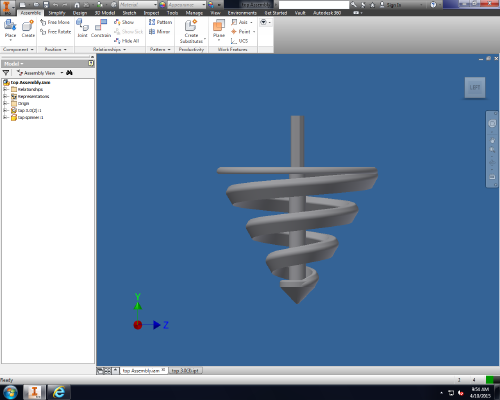
Task: Open Component panel dropdown arrow
Action: 32,49
